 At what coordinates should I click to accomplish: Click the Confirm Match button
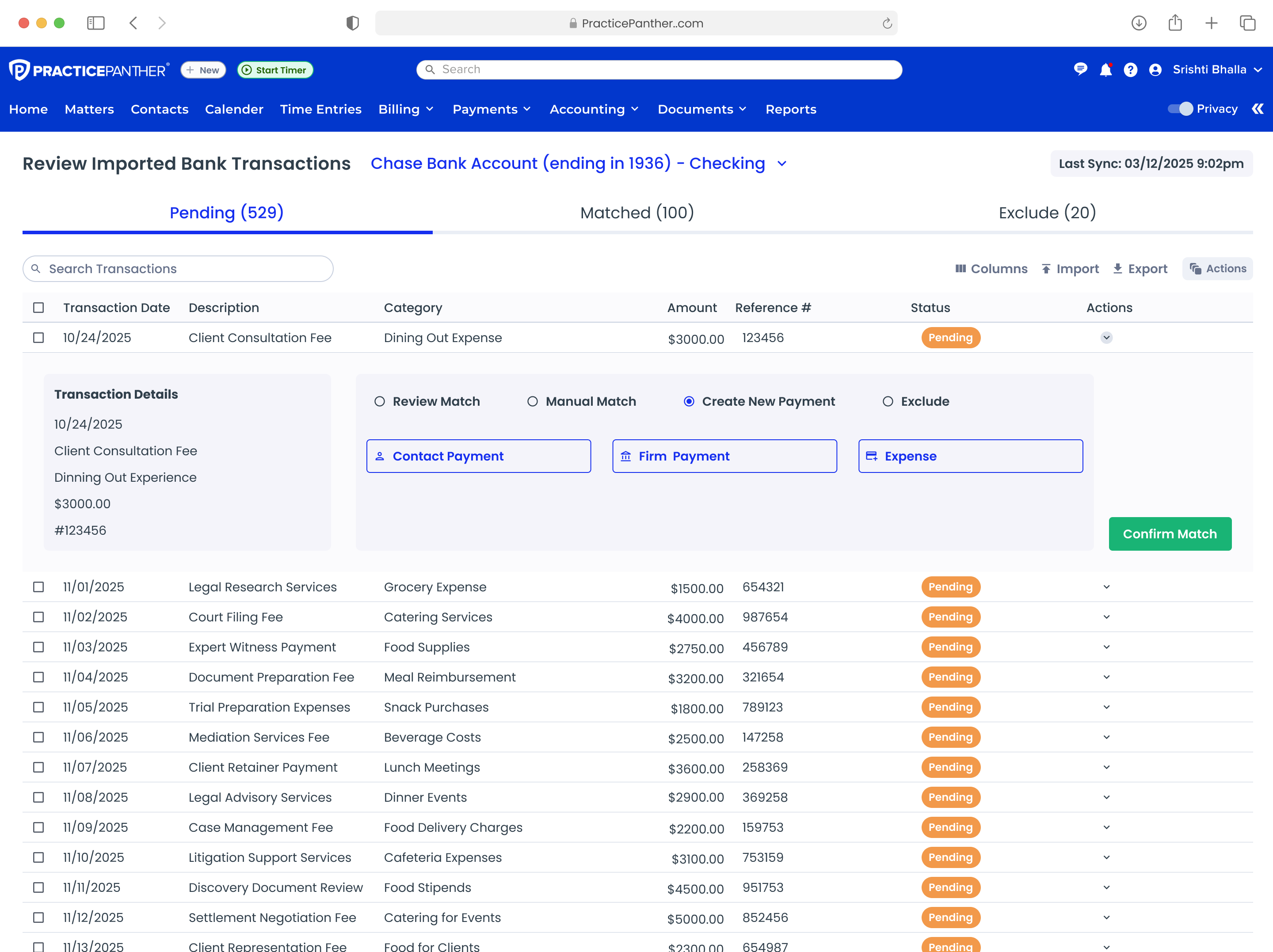(x=1170, y=533)
